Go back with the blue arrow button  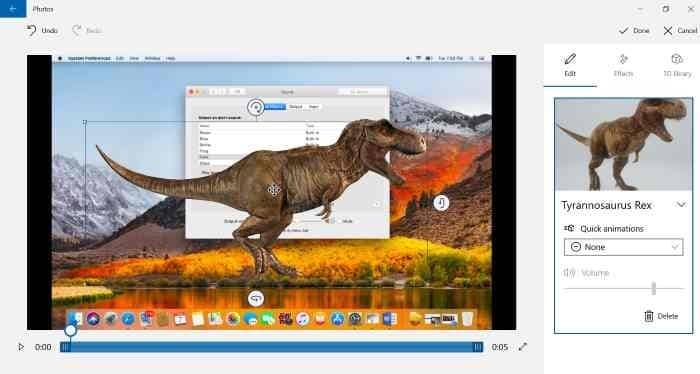(x=13, y=8)
